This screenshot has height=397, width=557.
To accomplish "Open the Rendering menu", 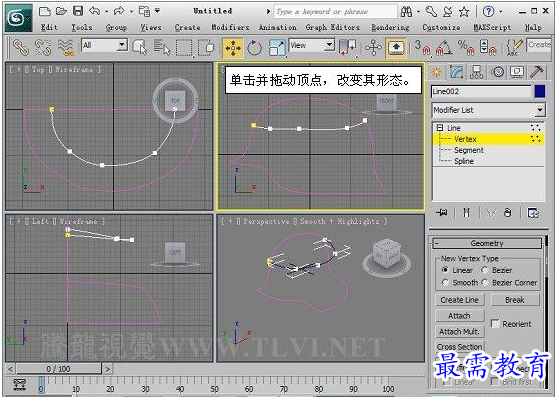I will [390, 27].
